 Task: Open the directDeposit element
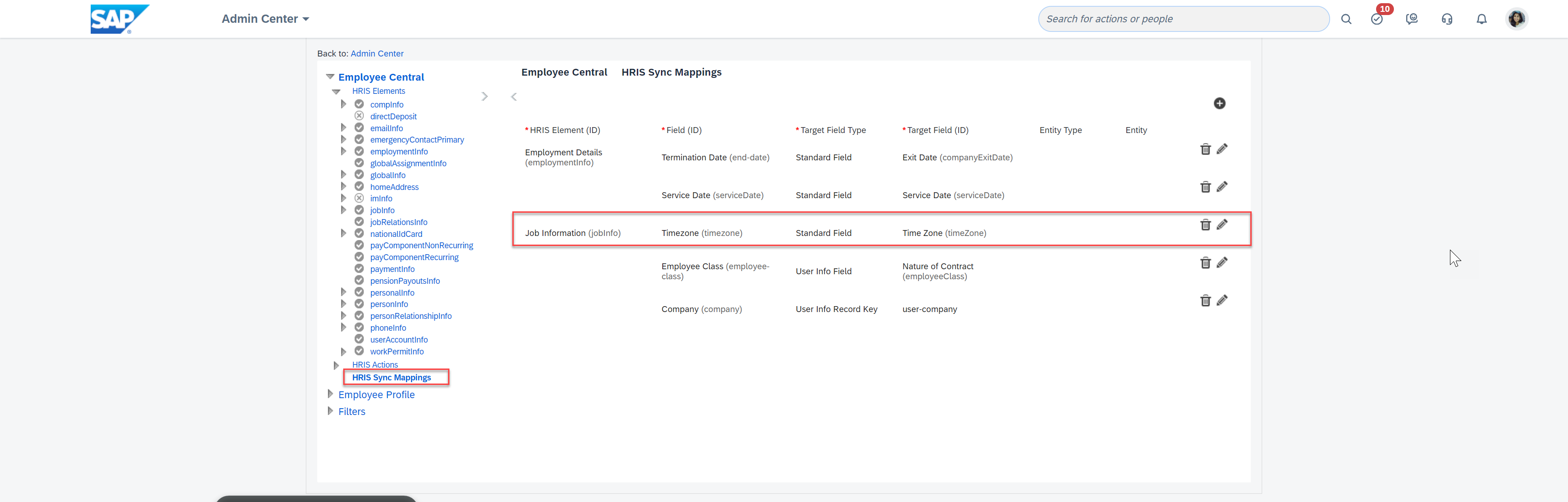click(393, 116)
